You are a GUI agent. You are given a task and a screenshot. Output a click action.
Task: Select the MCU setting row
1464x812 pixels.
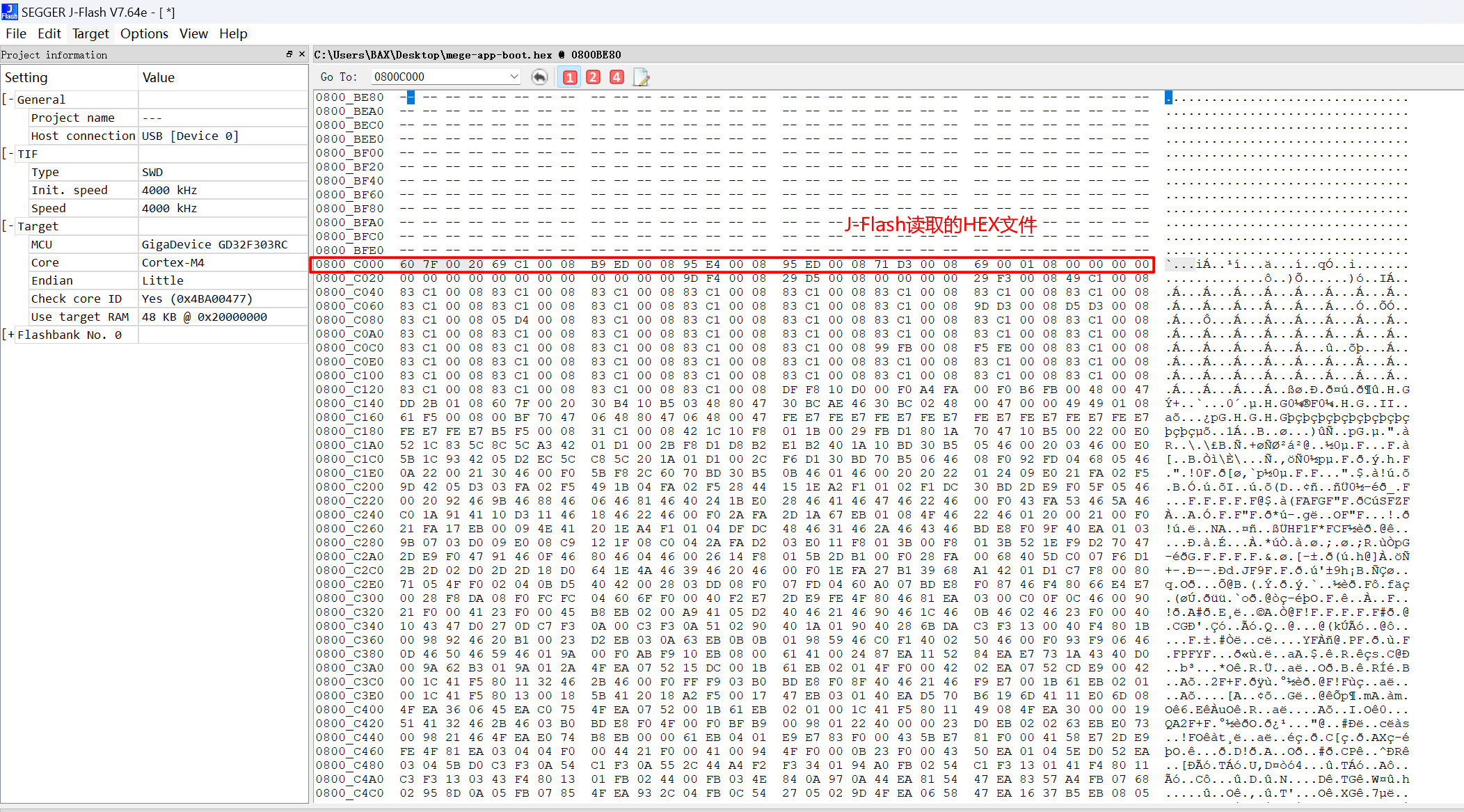pos(154,244)
